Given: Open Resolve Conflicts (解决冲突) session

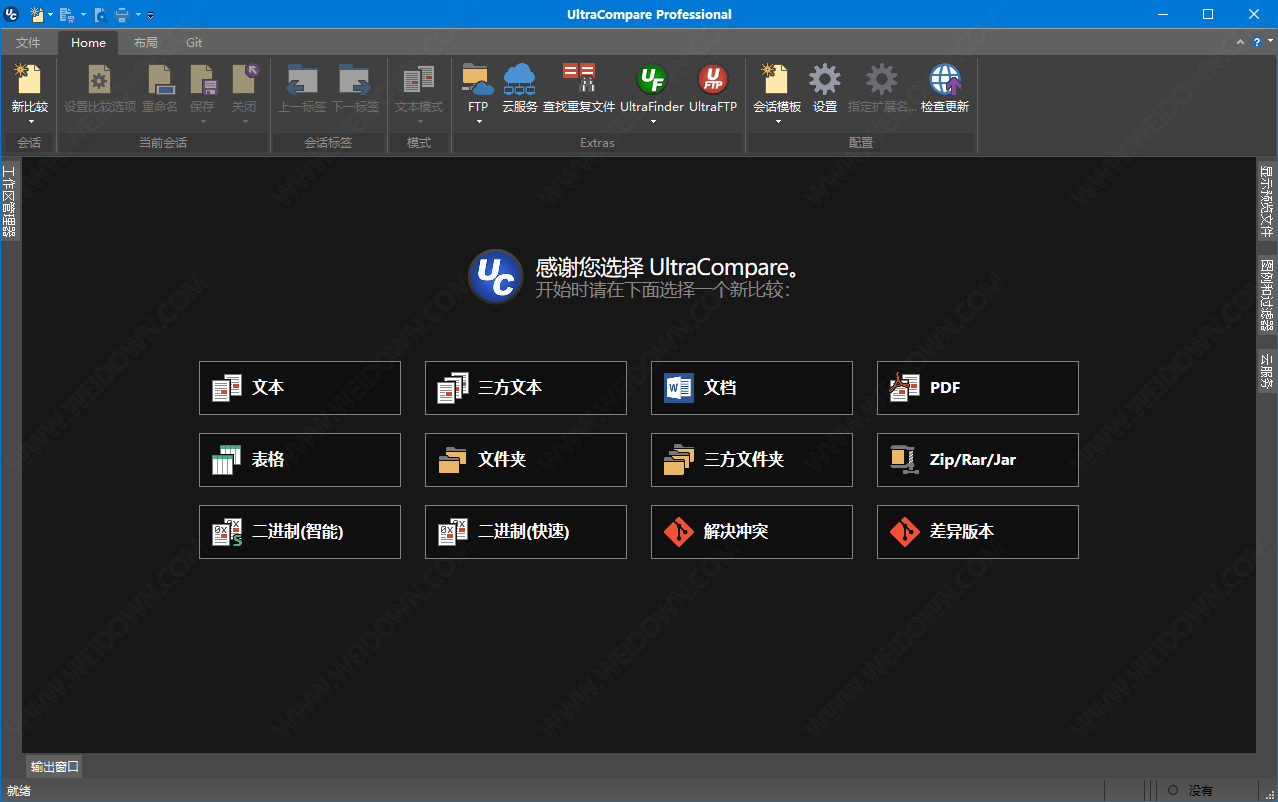Looking at the screenshot, I should tap(752, 532).
